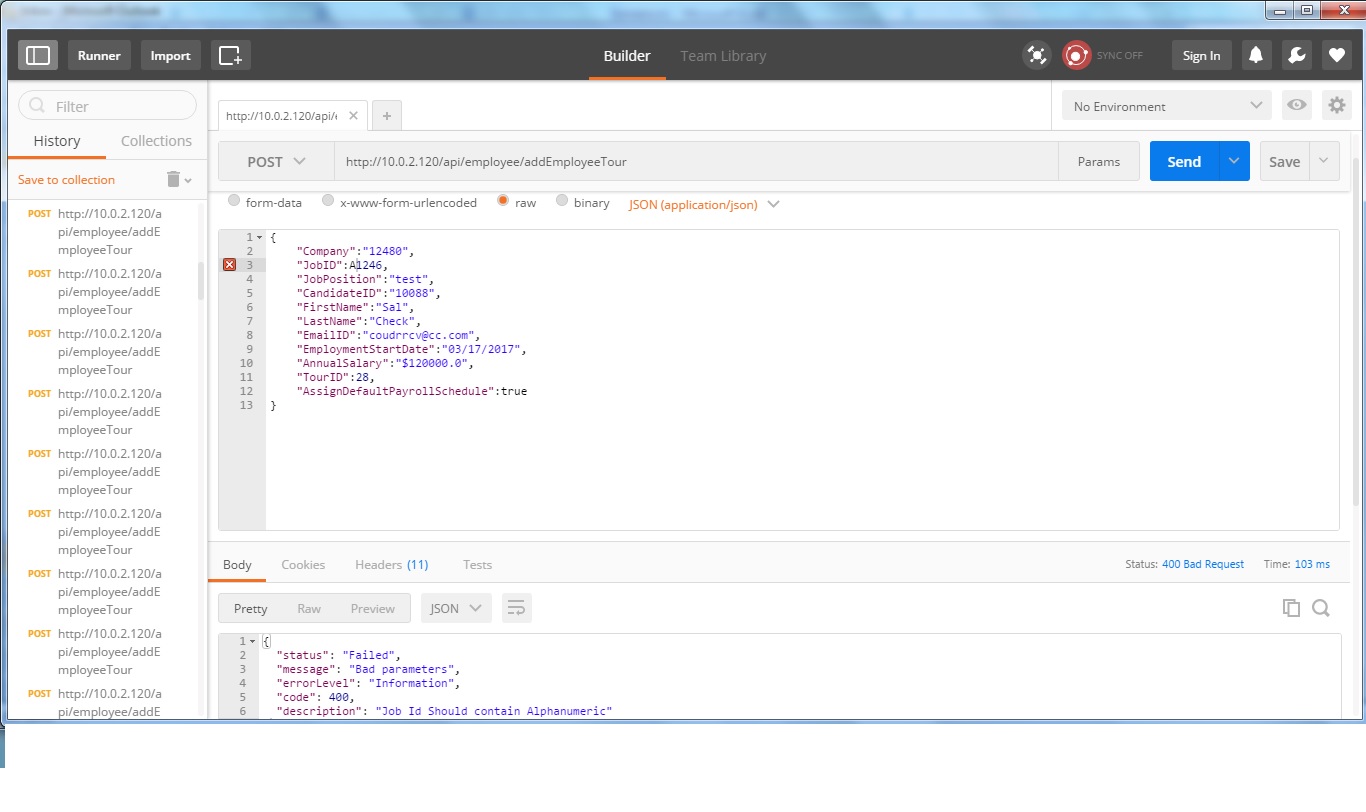
Task: Toggle response line wrap icon
Action: point(516,608)
